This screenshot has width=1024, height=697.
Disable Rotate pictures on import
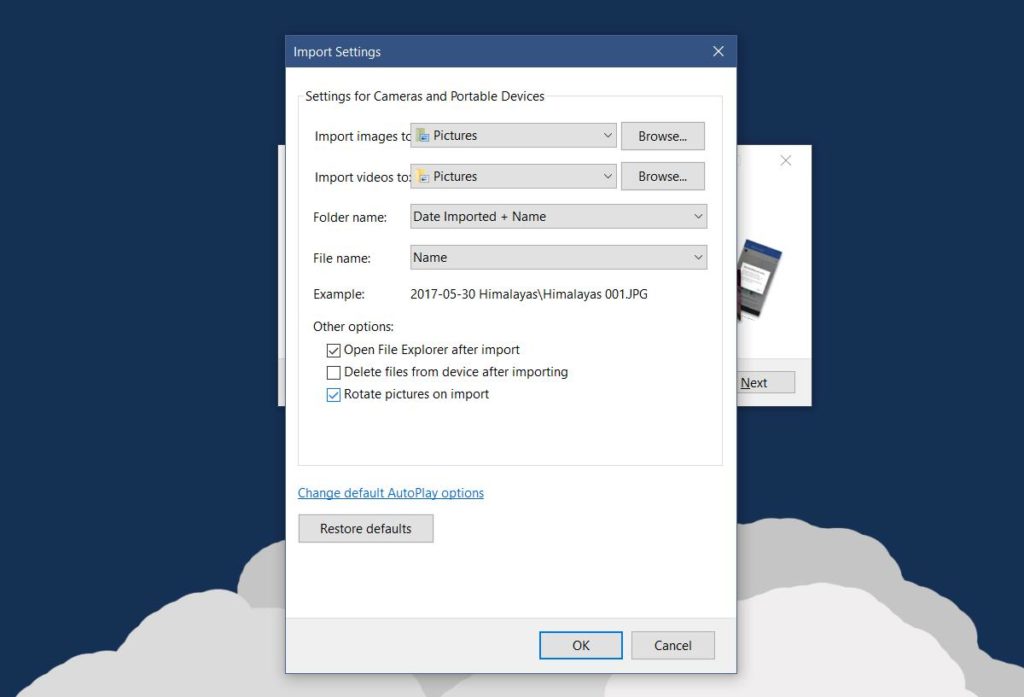pos(334,395)
